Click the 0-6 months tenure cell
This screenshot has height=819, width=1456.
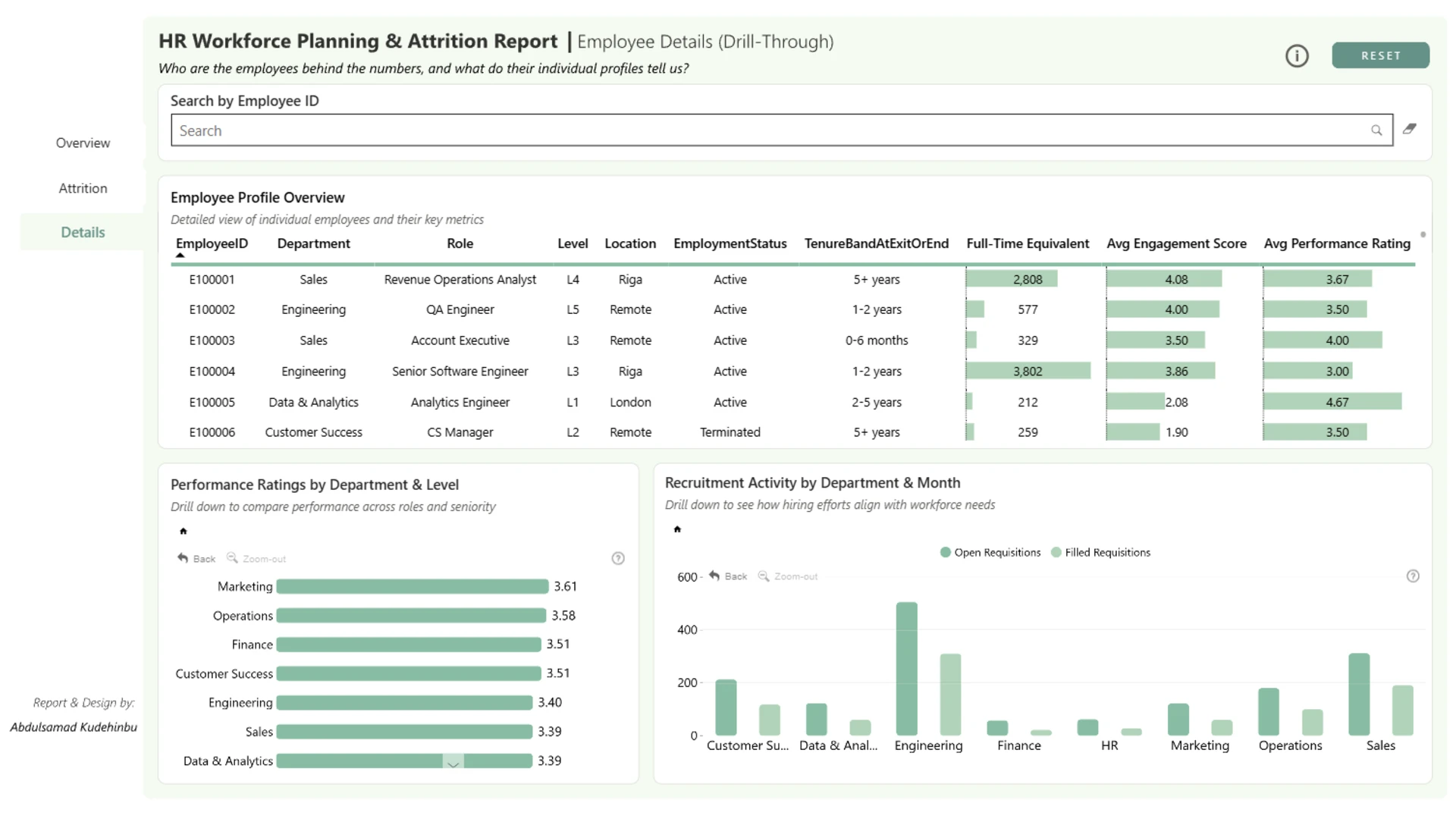877,340
